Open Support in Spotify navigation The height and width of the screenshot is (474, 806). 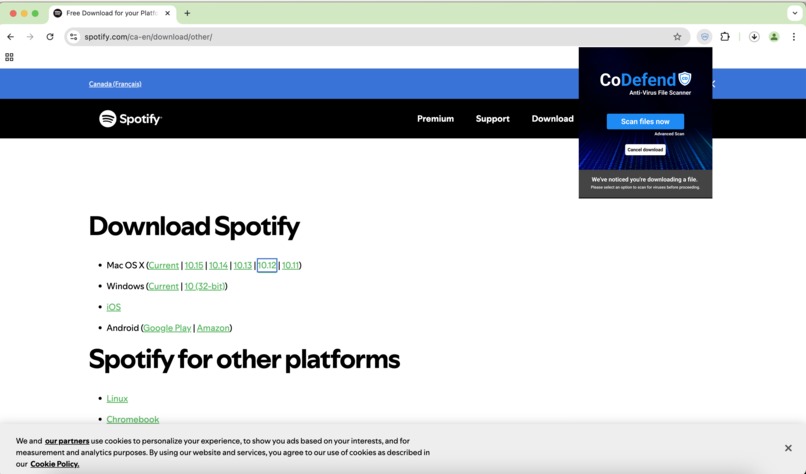pos(492,119)
